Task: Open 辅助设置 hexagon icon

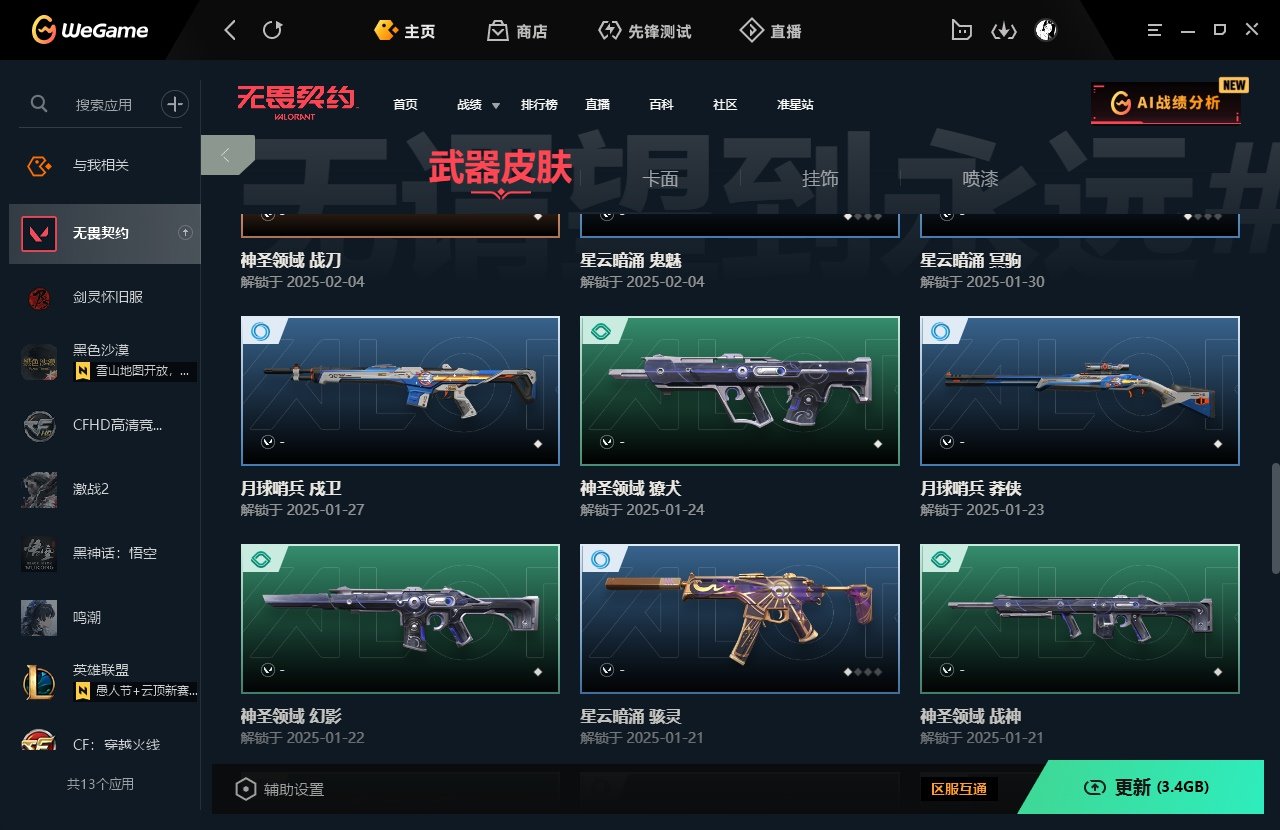Action: pos(246,789)
